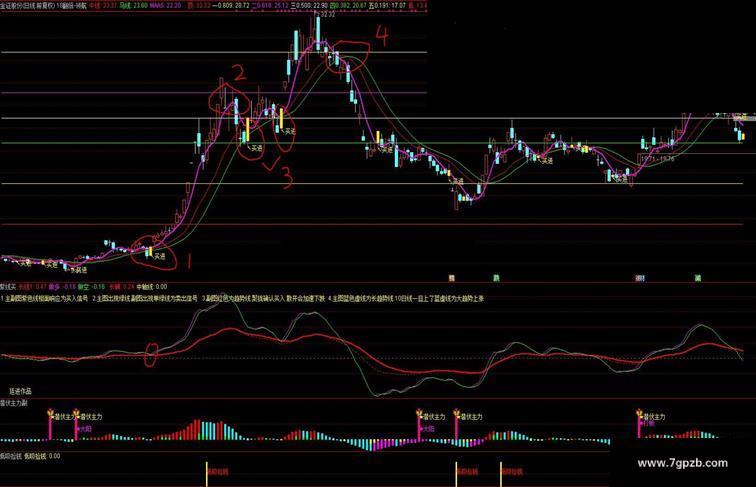Click the purple 做多 indicator value
756x487 pixels.
(x=62, y=286)
